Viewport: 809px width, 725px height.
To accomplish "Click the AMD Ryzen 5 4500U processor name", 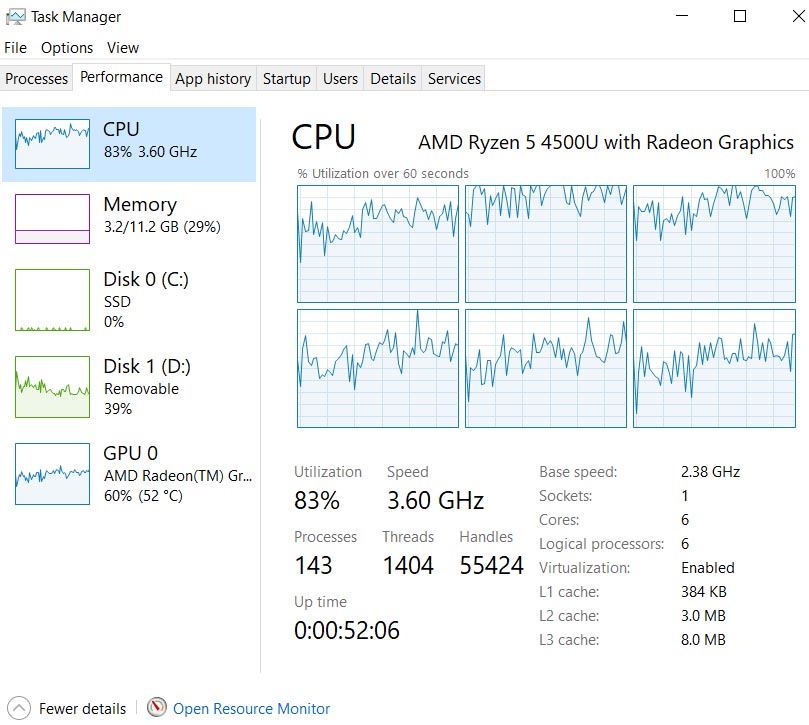I will pos(606,142).
